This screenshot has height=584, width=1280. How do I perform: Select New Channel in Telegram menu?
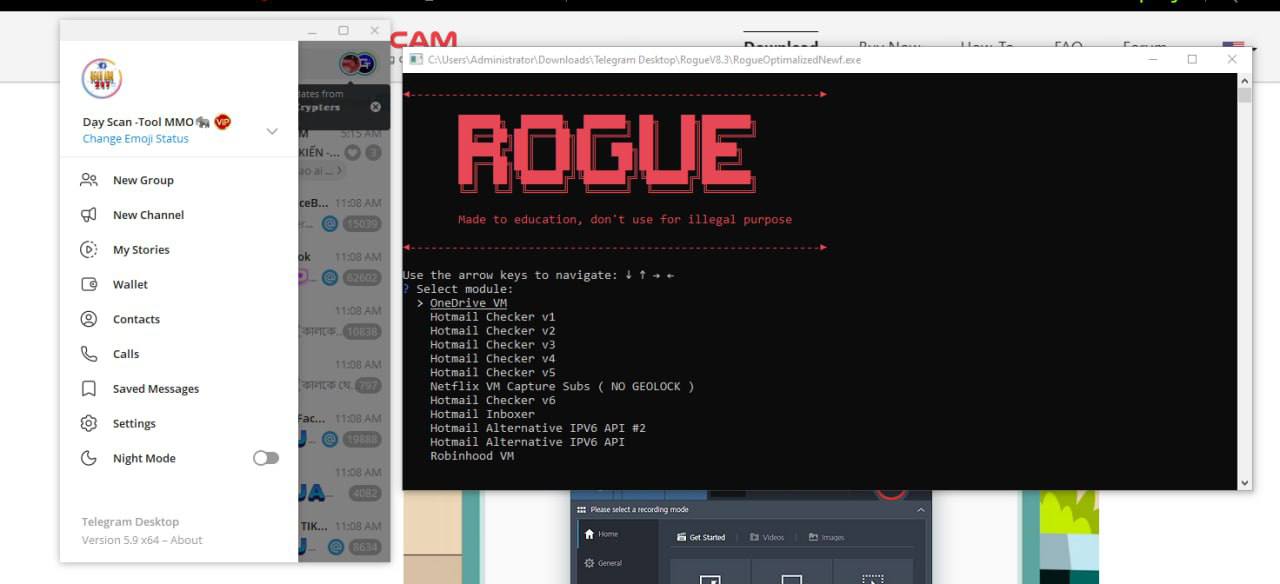(148, 215)
